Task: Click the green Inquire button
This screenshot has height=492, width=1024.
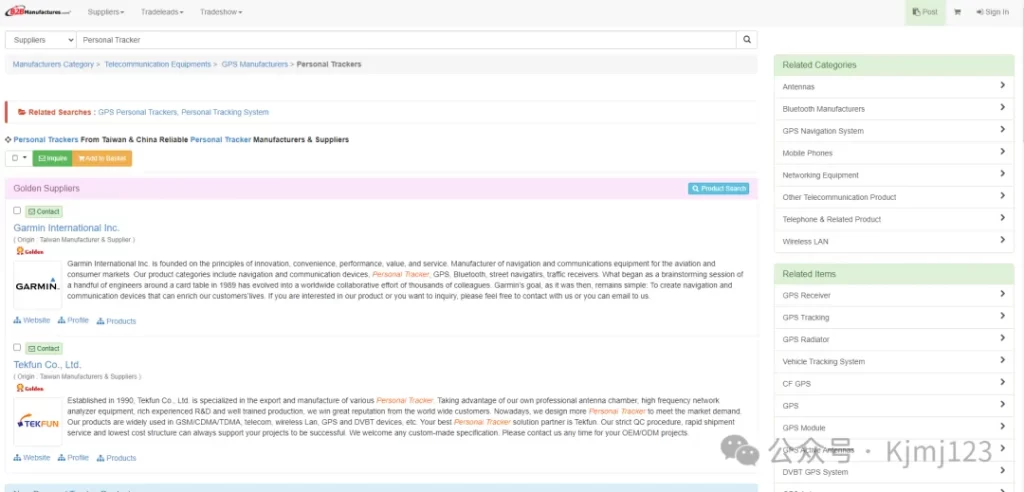Action: (x=52, y=158)
